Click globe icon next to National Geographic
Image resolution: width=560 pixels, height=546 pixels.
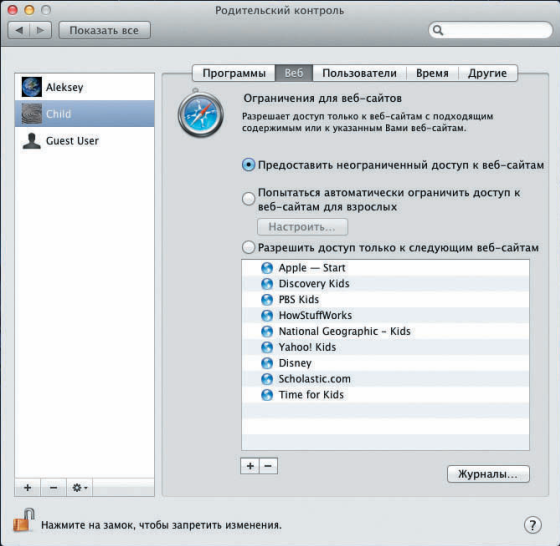click(x=267, y=331)
